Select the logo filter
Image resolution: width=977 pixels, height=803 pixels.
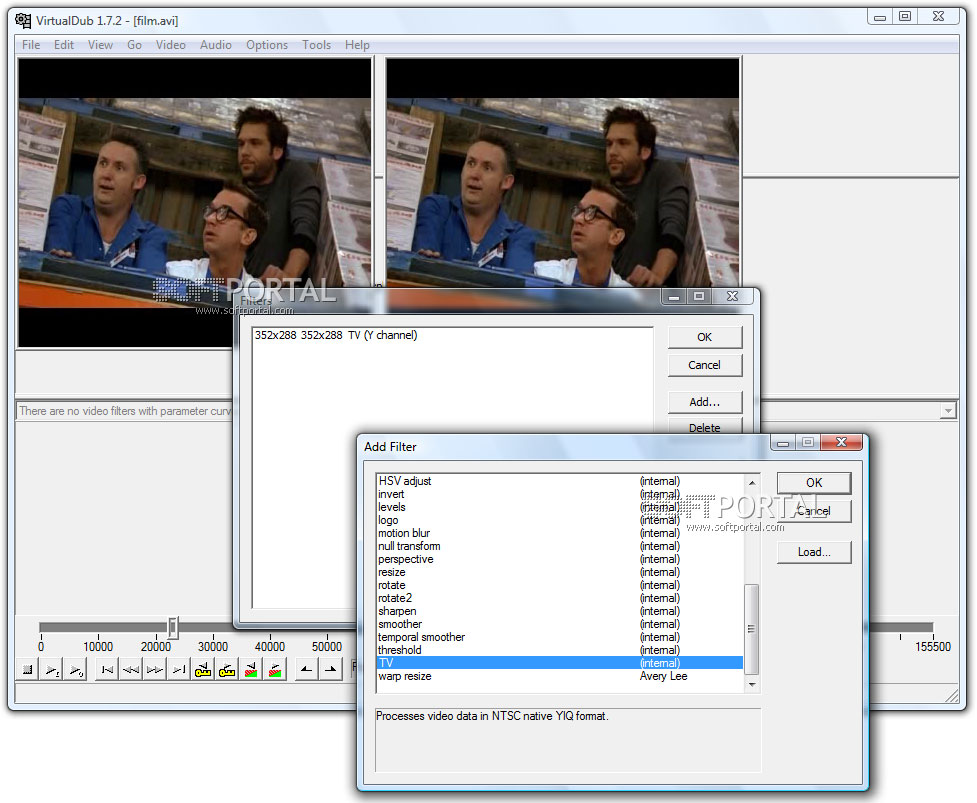coord(560,520)
